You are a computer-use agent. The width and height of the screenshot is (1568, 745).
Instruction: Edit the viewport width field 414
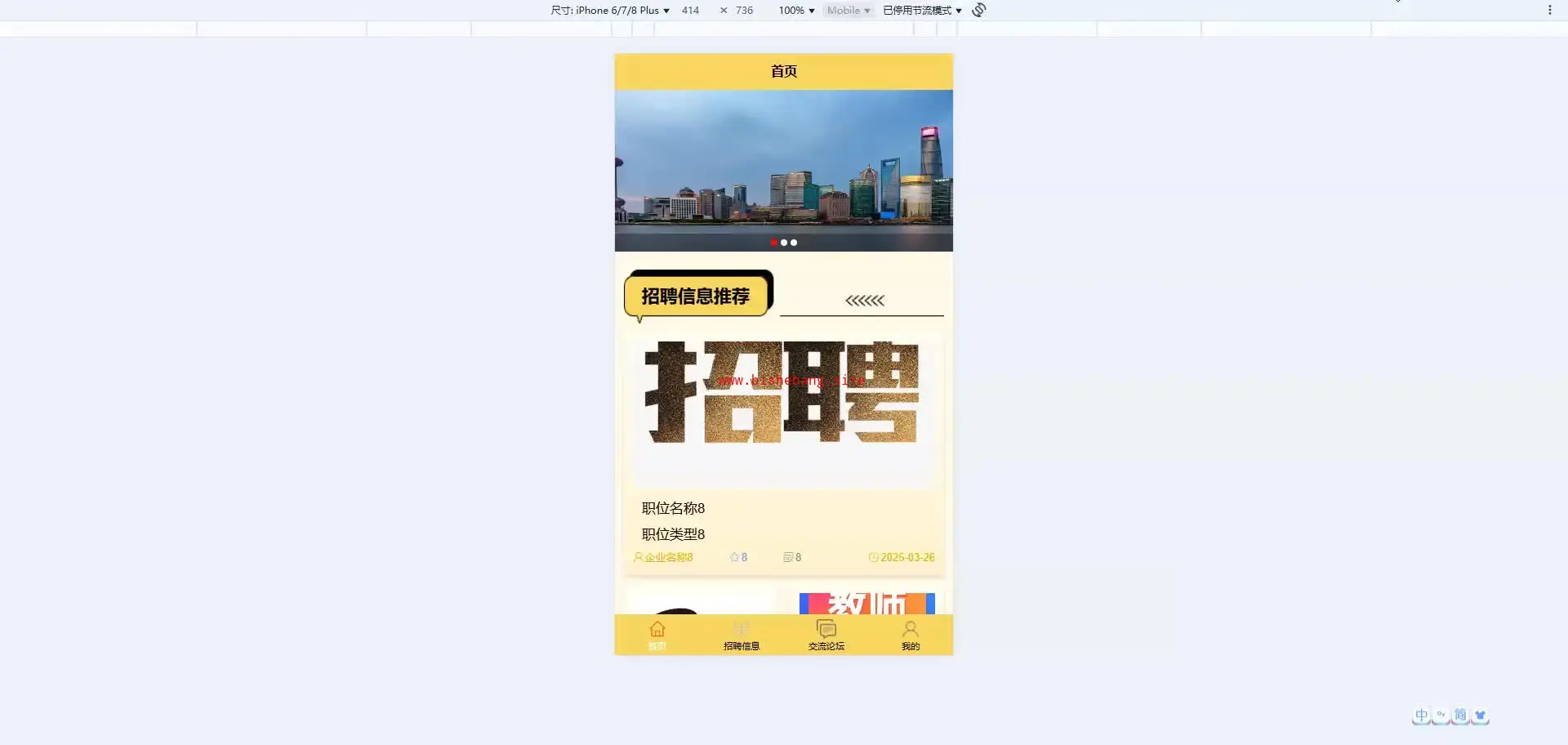coord(691,11)
